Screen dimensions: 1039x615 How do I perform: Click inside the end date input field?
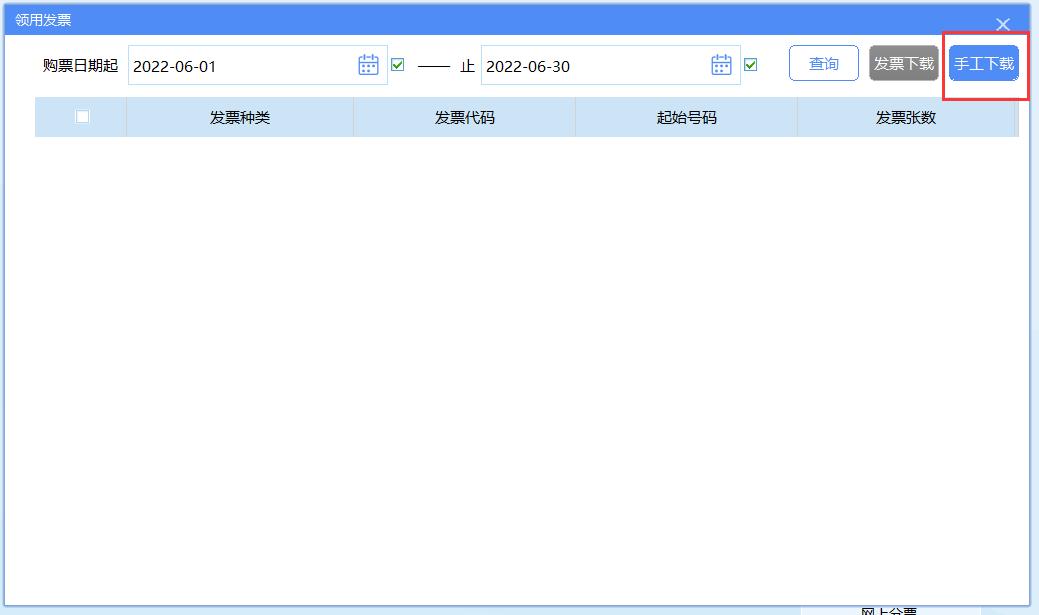tap(600, 64)
